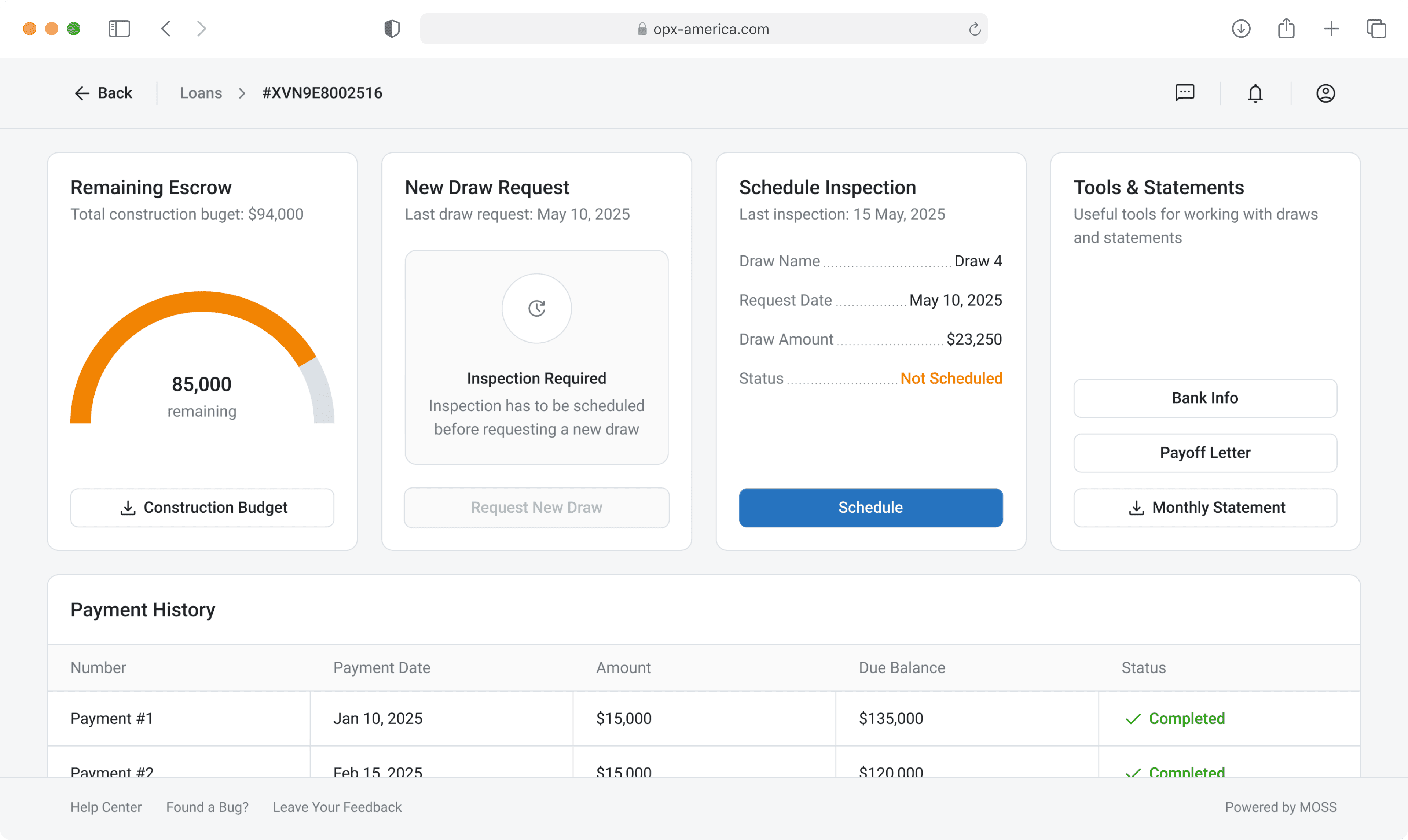Open a new tab with plus icon
The height and width of the screenshot is (840, 1408).
tap(1331, 29)
